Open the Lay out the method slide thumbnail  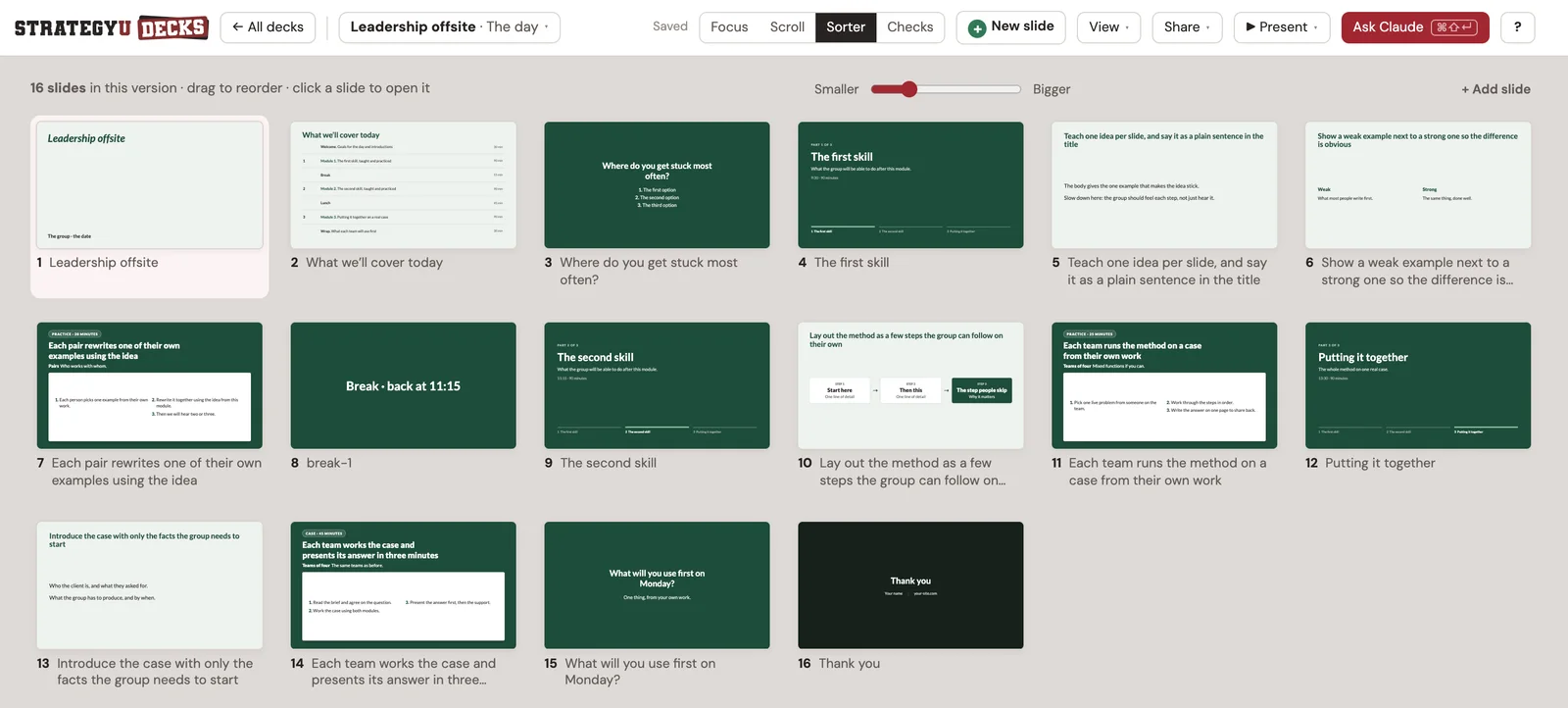click(911, 385)
